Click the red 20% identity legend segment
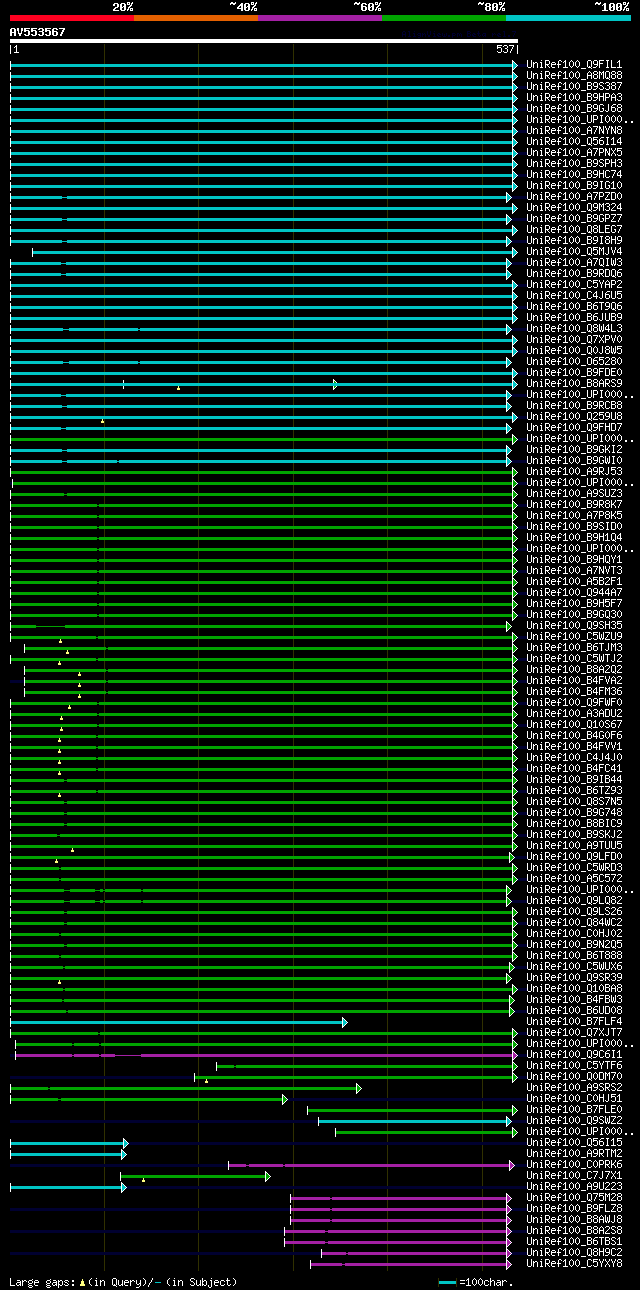 [72, 18]
